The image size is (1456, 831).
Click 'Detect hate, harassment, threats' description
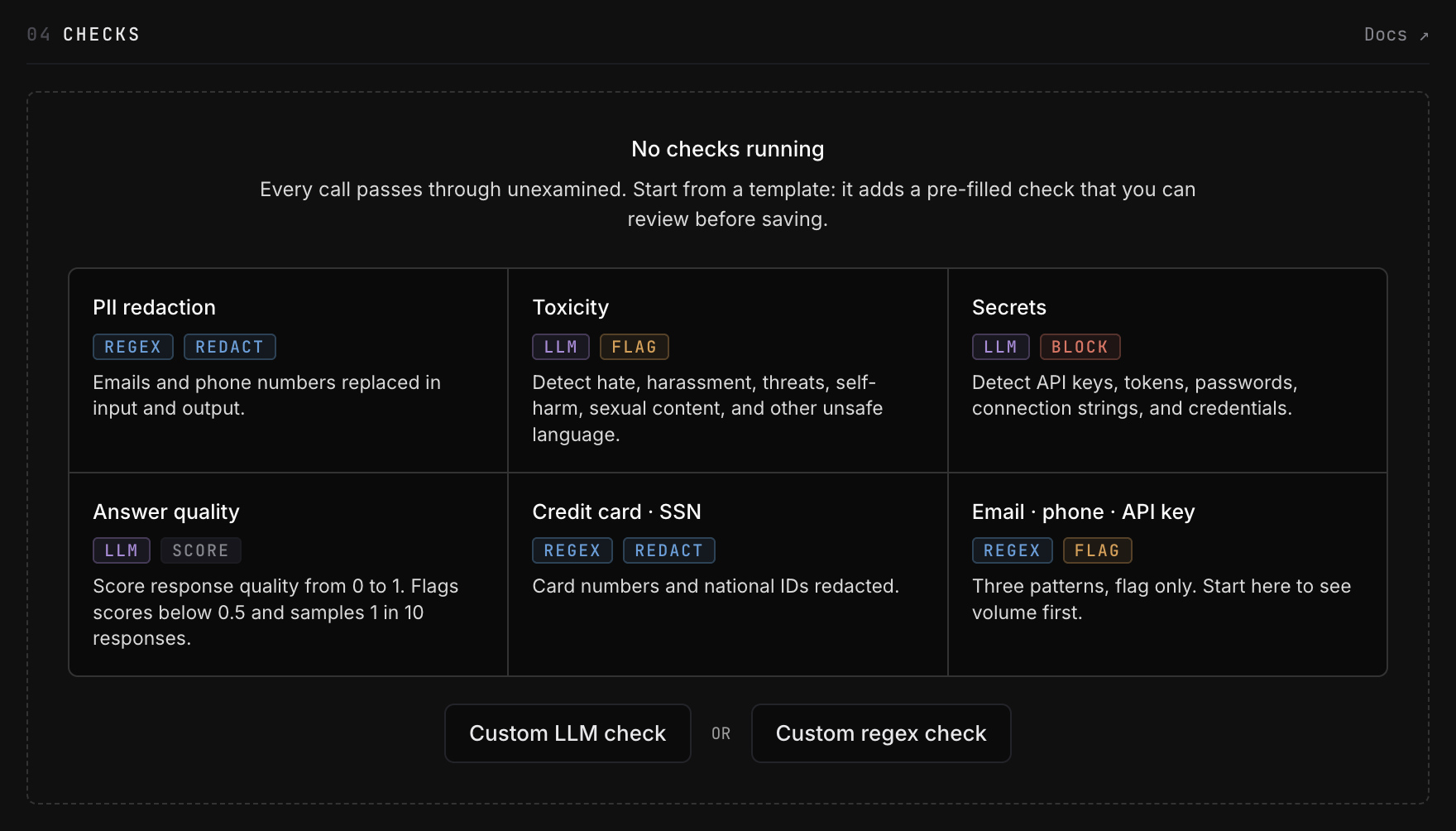pos(707,409)
